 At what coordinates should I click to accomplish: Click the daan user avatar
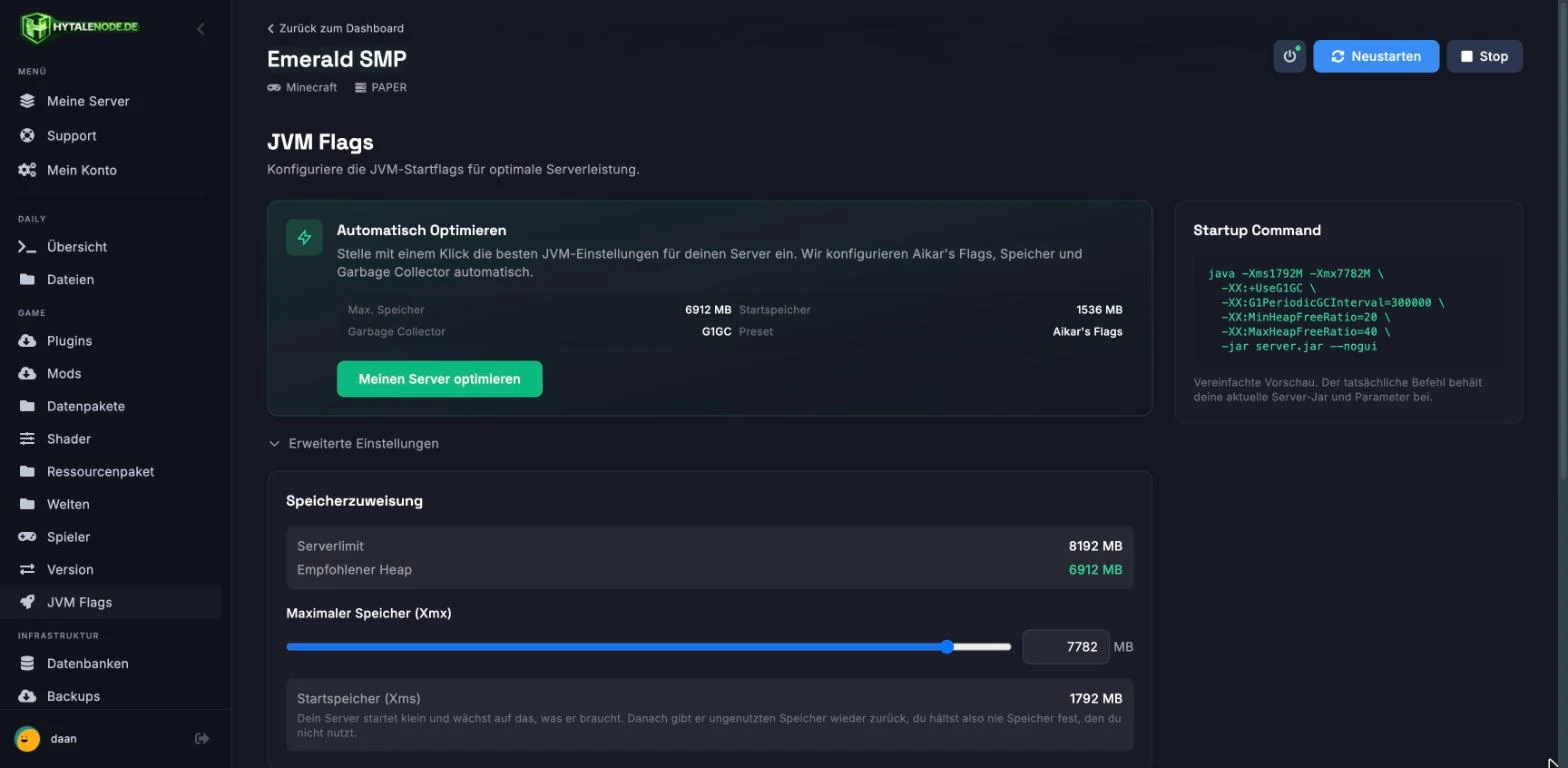point(28,739)
